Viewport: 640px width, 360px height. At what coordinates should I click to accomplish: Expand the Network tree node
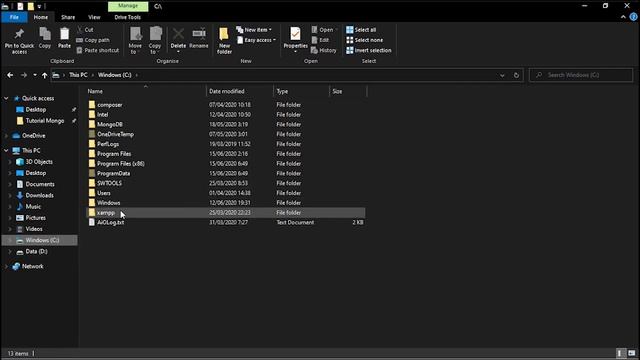tap(6, 266)
